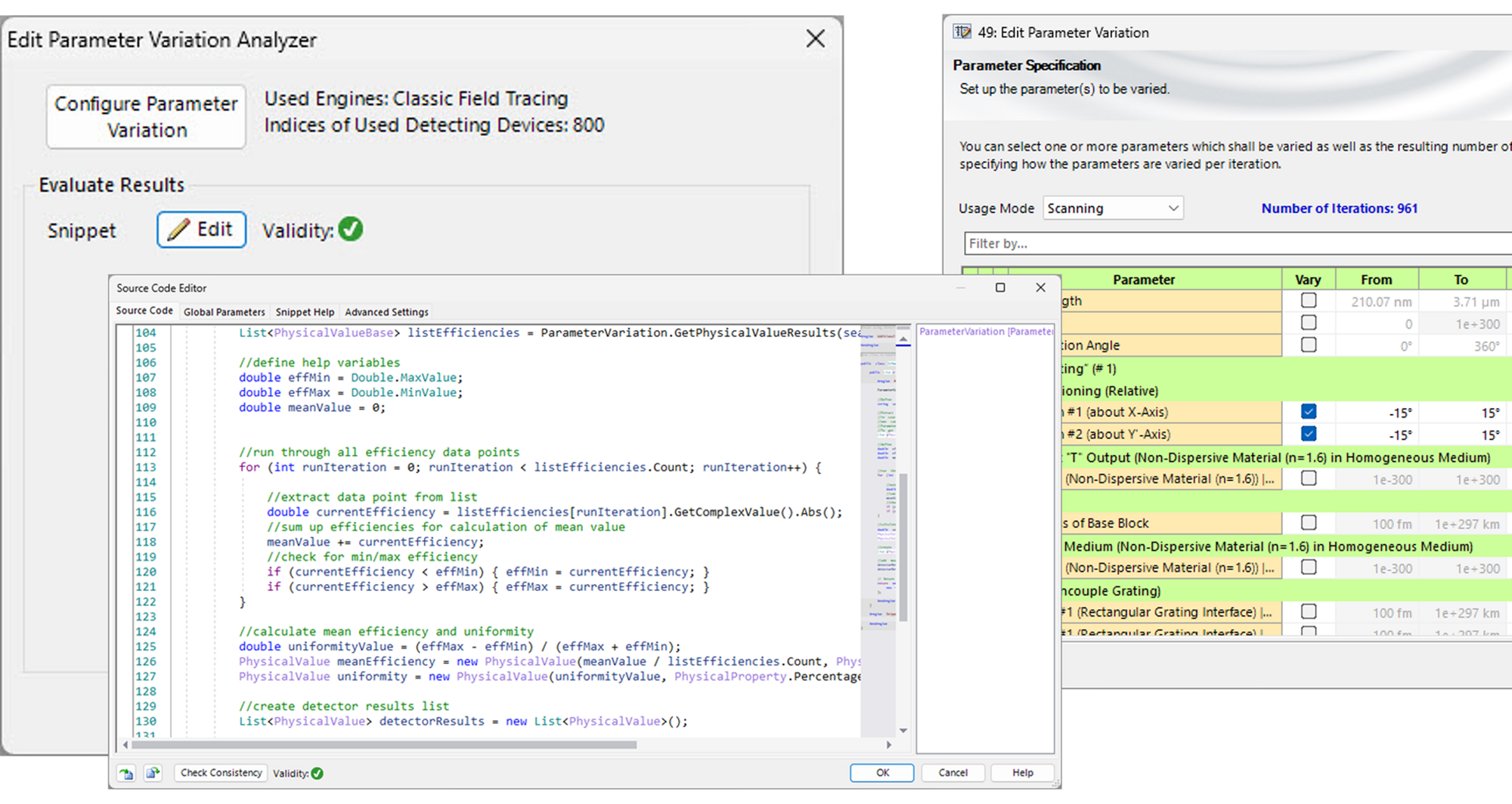Click code line 118 meanValue += currentEfficiency
This screenshot has height=804, width=1512.
coord(375,542)
